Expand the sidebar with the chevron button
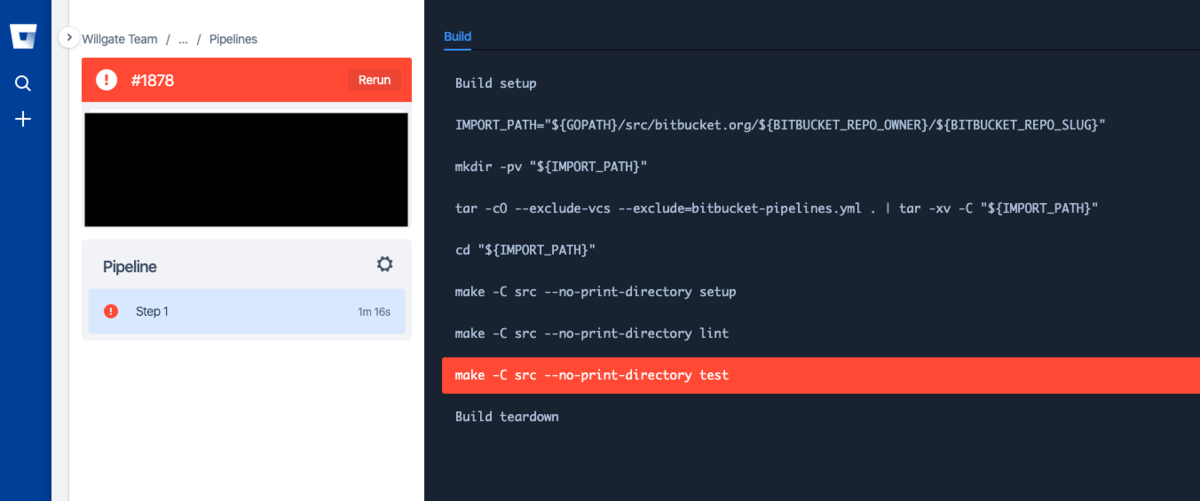1200x501 pixels. [69, 37]
